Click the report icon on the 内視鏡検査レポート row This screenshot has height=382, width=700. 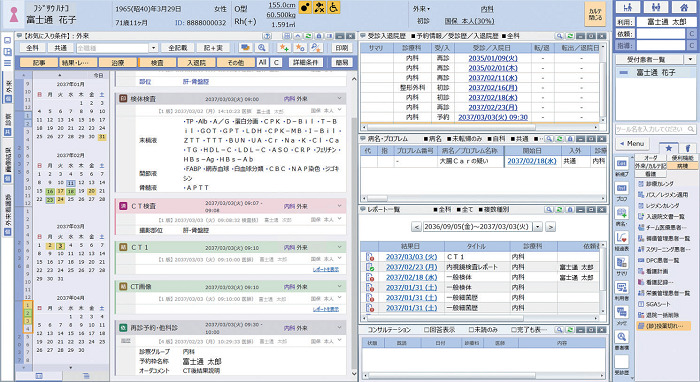pyautogui.click(x=369, y=267)
